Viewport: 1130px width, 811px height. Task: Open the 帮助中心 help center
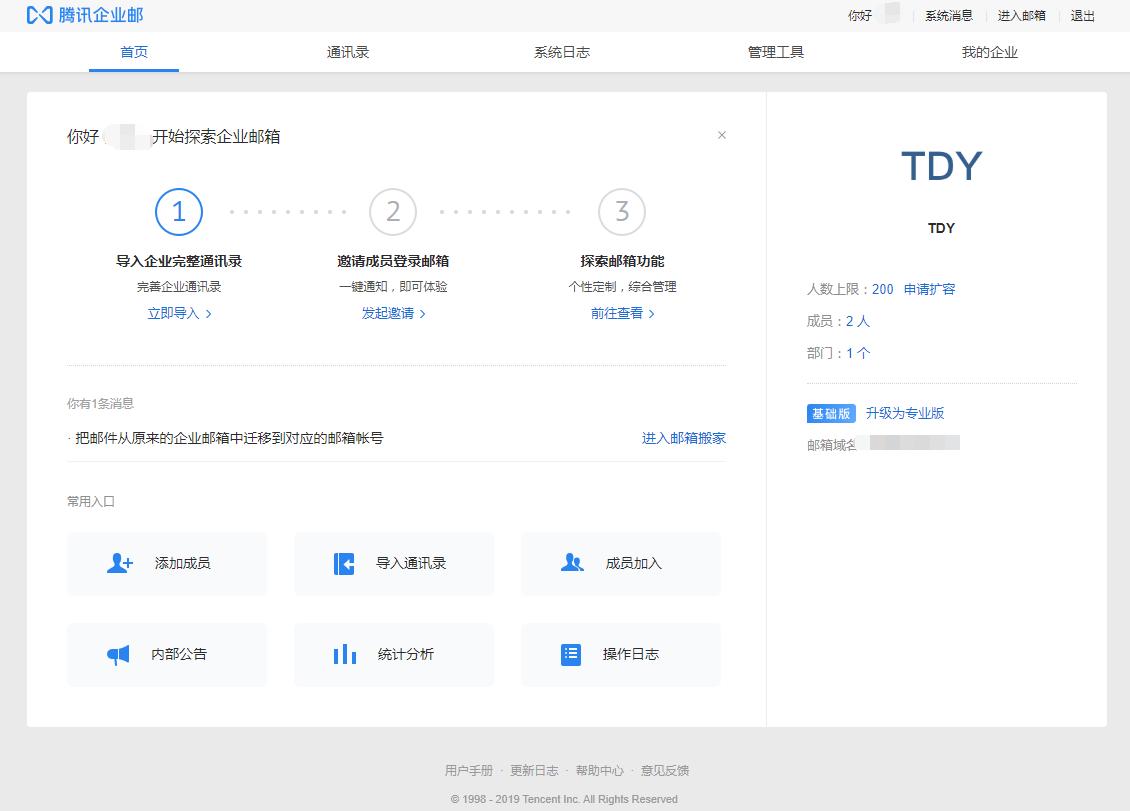click(x=601, y=770)
